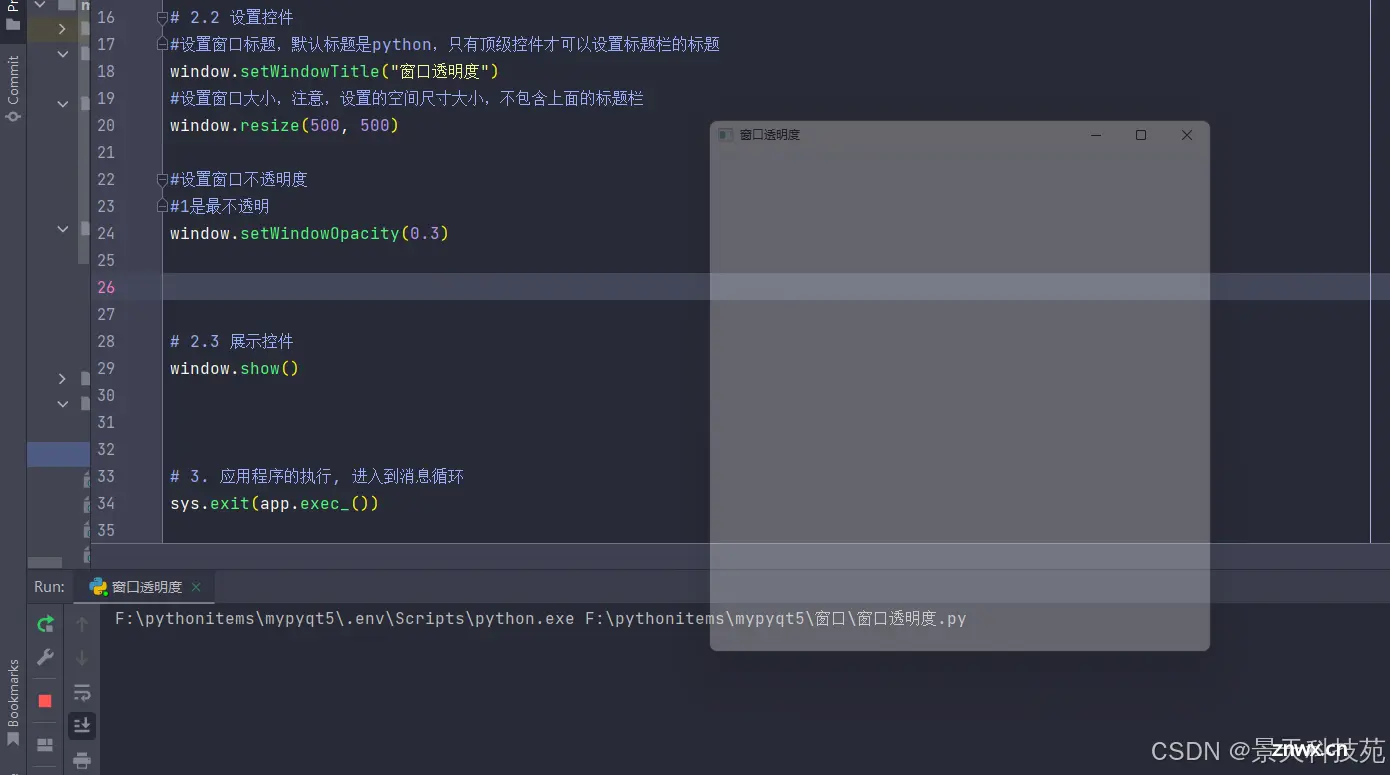The image size is (1390, 775).
Task: Stop the running process with red square
Action: (x=45, y=701)
